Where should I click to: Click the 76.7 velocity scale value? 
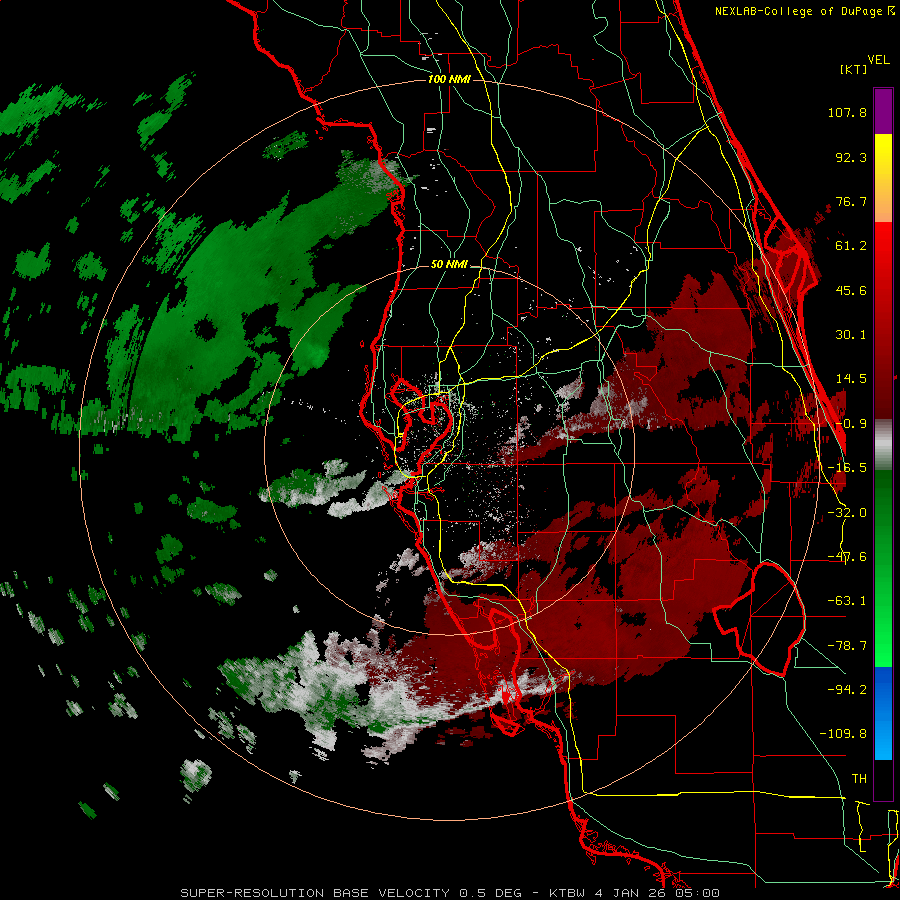851,201
